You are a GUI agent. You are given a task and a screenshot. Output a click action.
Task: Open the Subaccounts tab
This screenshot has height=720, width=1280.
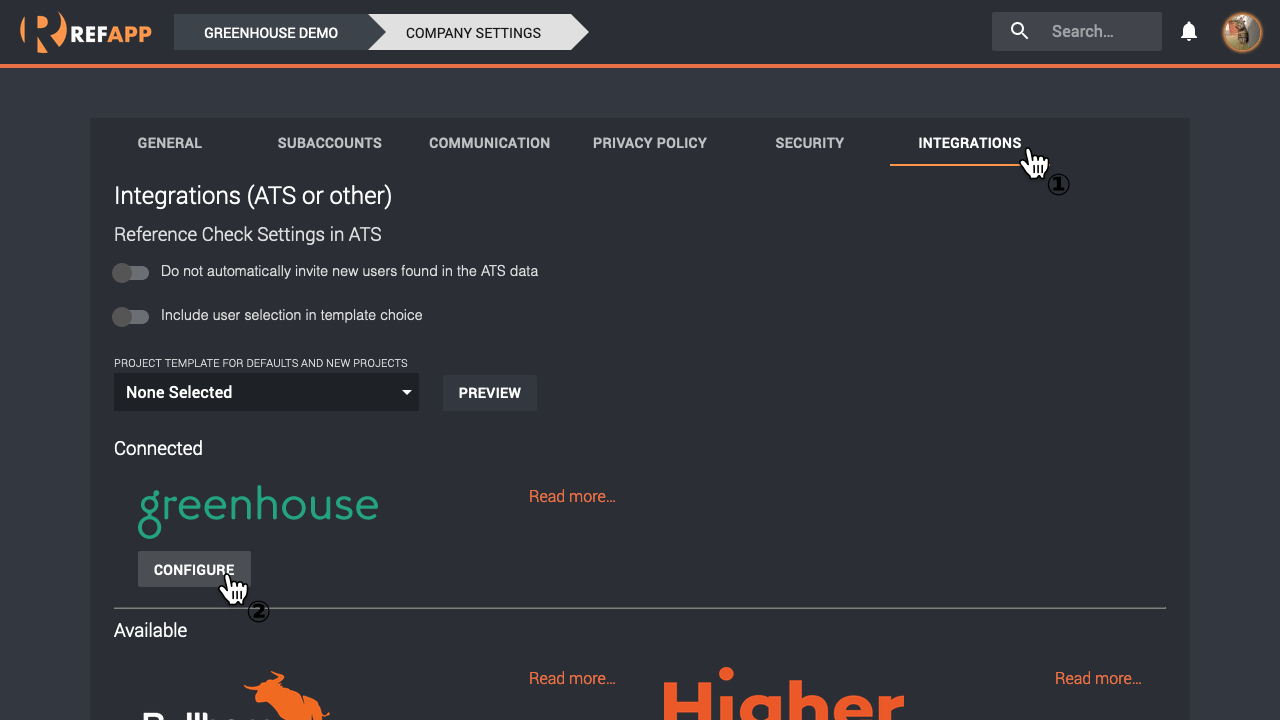point(330,143)
